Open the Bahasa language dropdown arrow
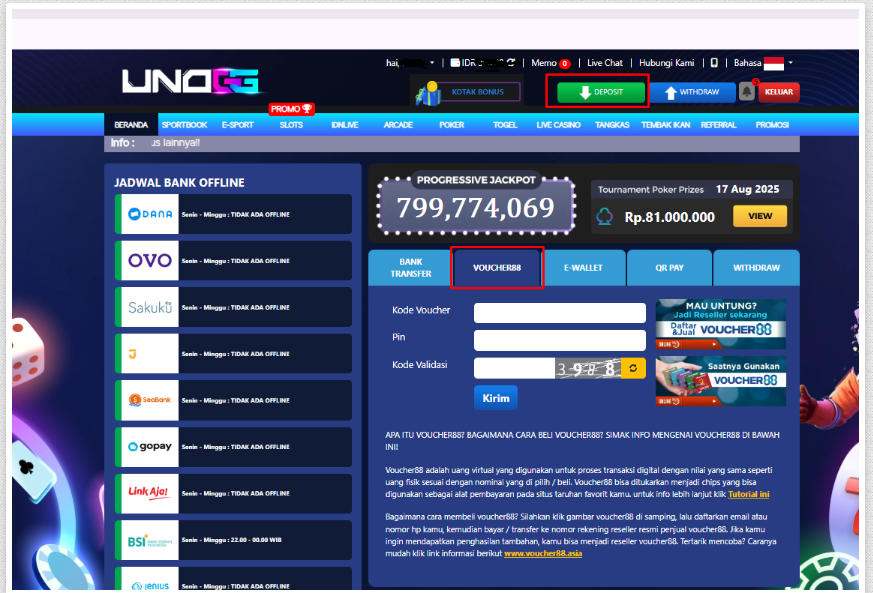The image size is (873, 593). pos(791,63)
